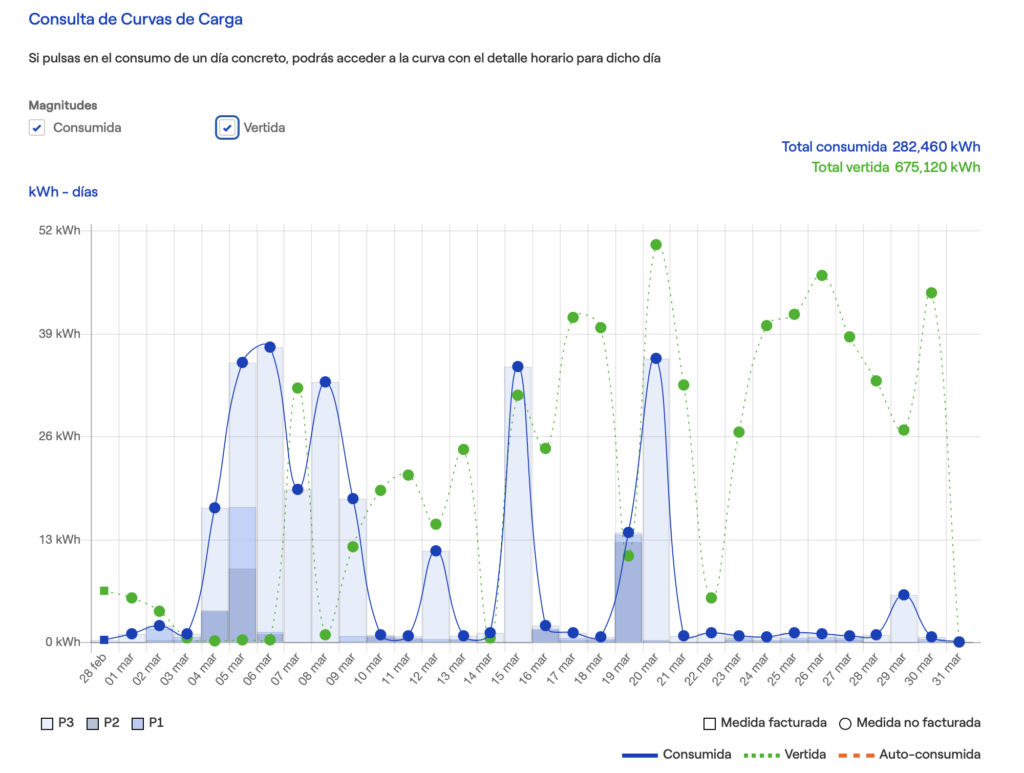Toggle the Vertida magnitude checkbox
1024x773 pixels.
(228, 128)
